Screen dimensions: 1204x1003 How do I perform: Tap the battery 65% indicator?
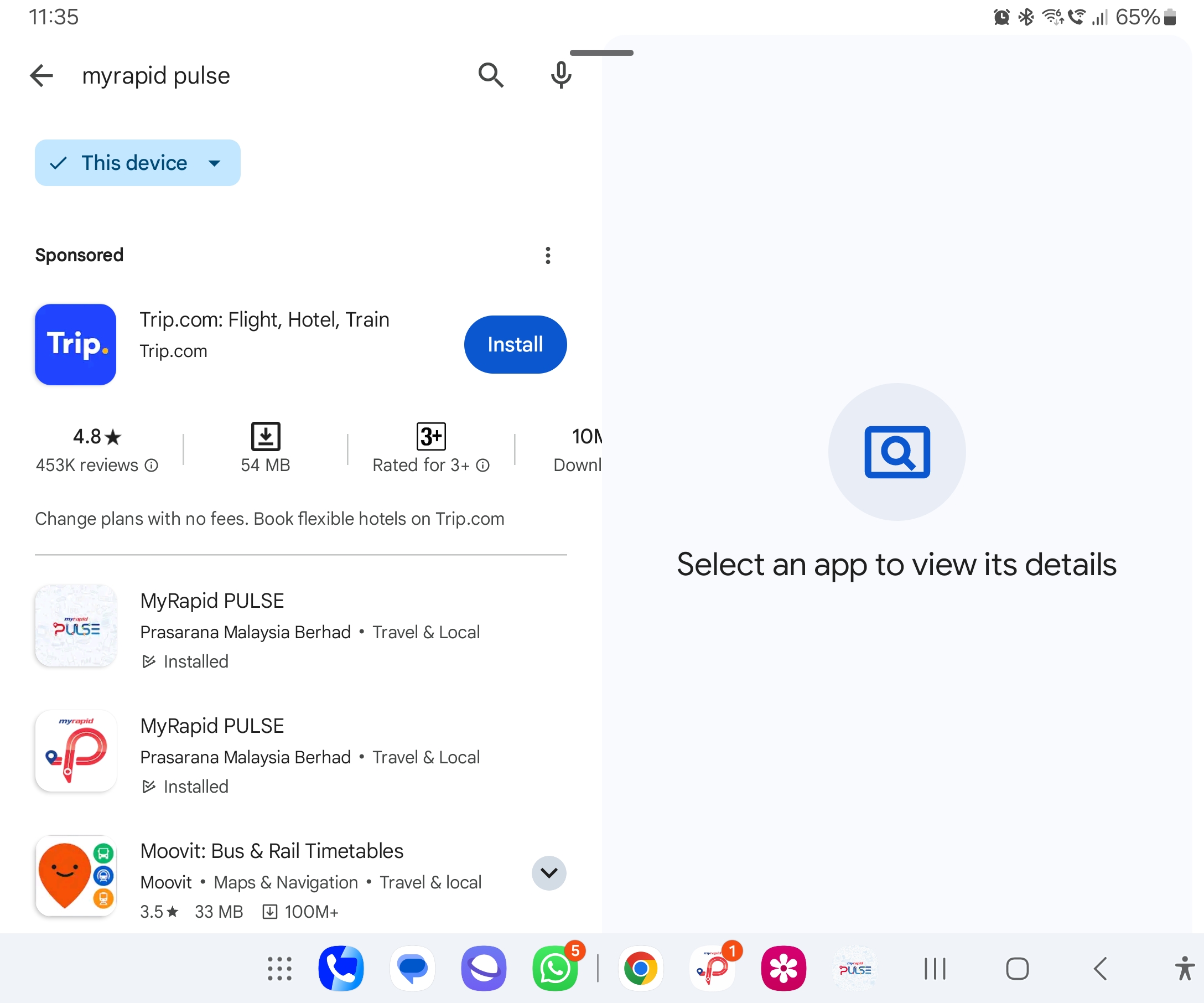pyautogui.click(x=1145, y=17)
